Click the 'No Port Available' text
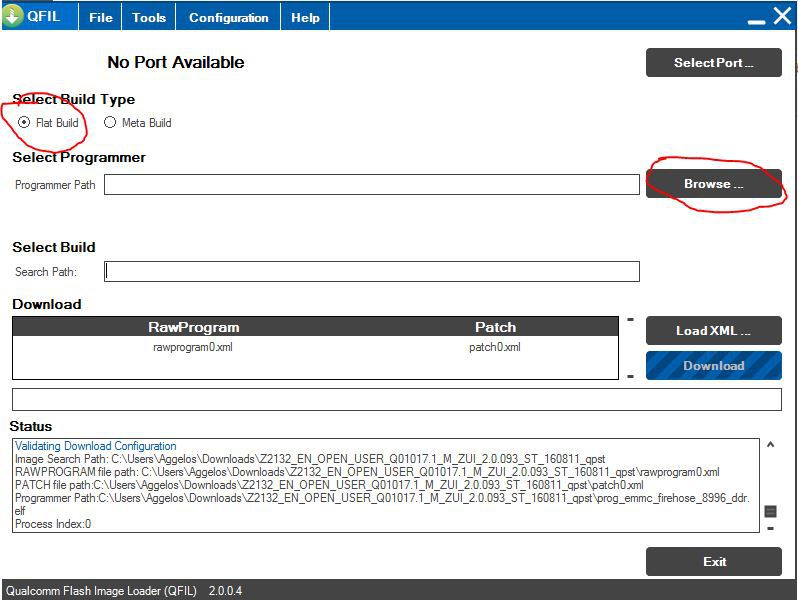Image resolution: width=798 pixels, height=600 pixels. click(x=176, y=62)
